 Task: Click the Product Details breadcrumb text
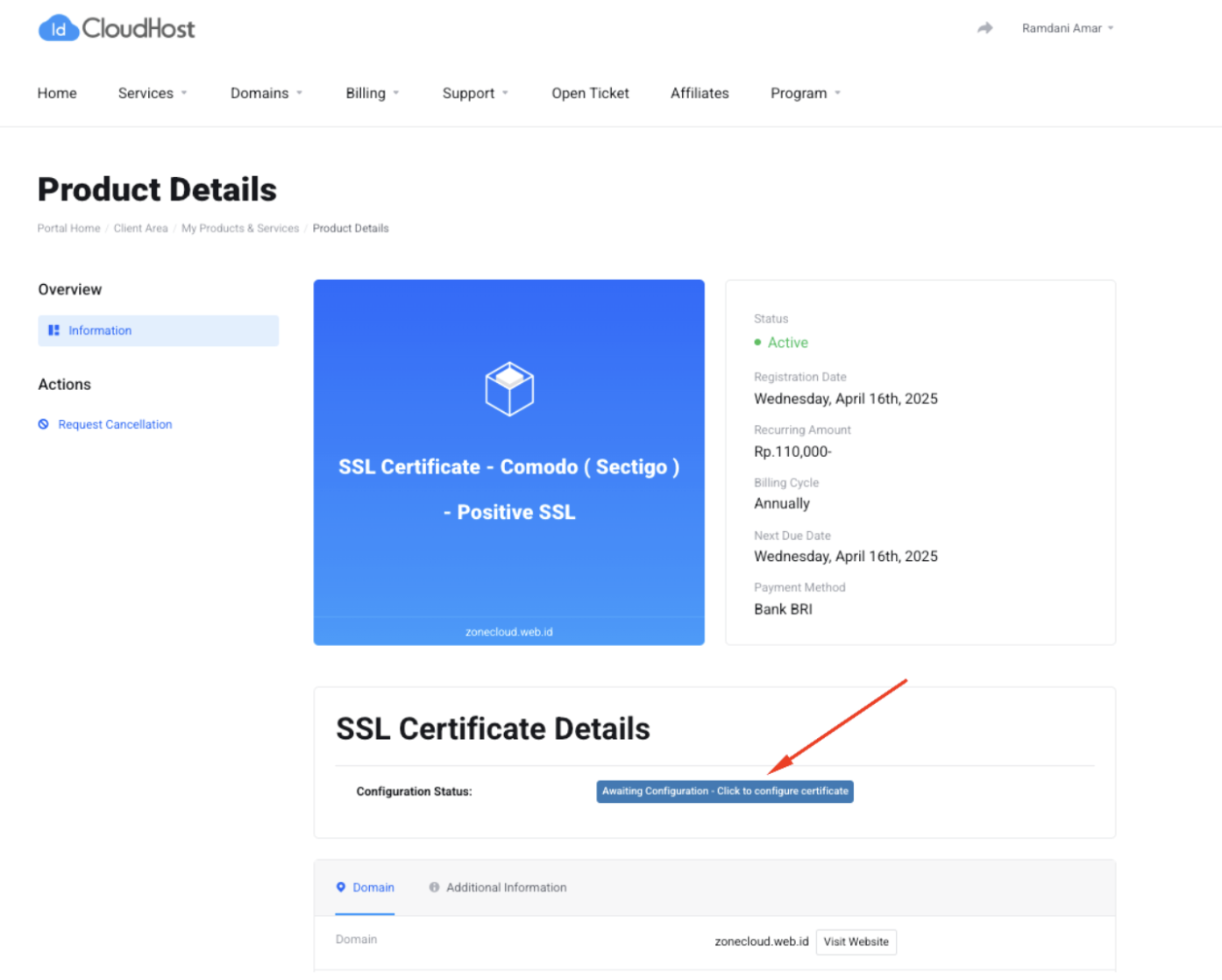point(351,228)
